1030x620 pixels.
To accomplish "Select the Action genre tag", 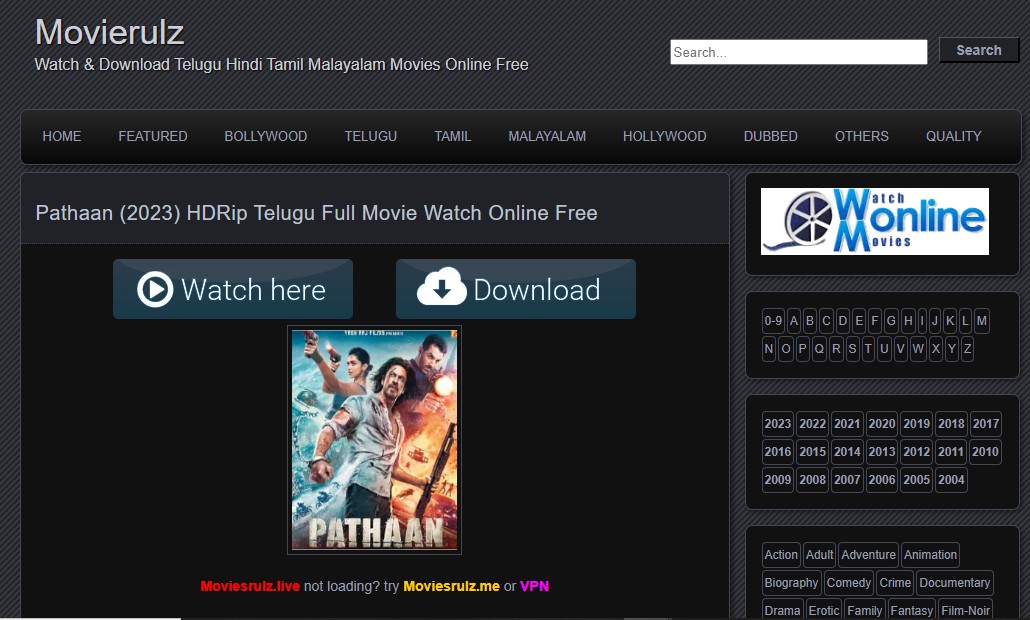I will coord(781,555).
